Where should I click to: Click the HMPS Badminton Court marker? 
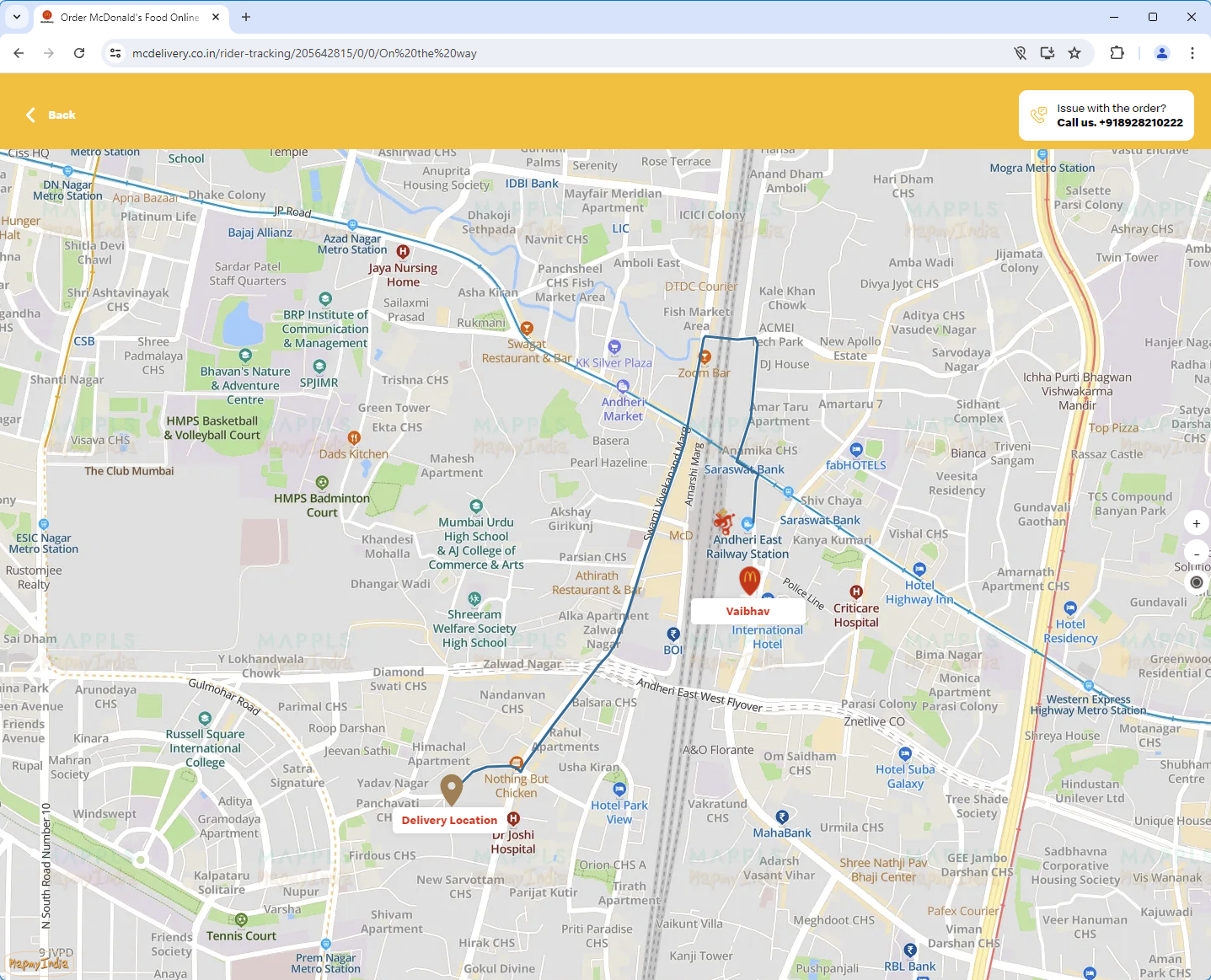coord(322,482)
